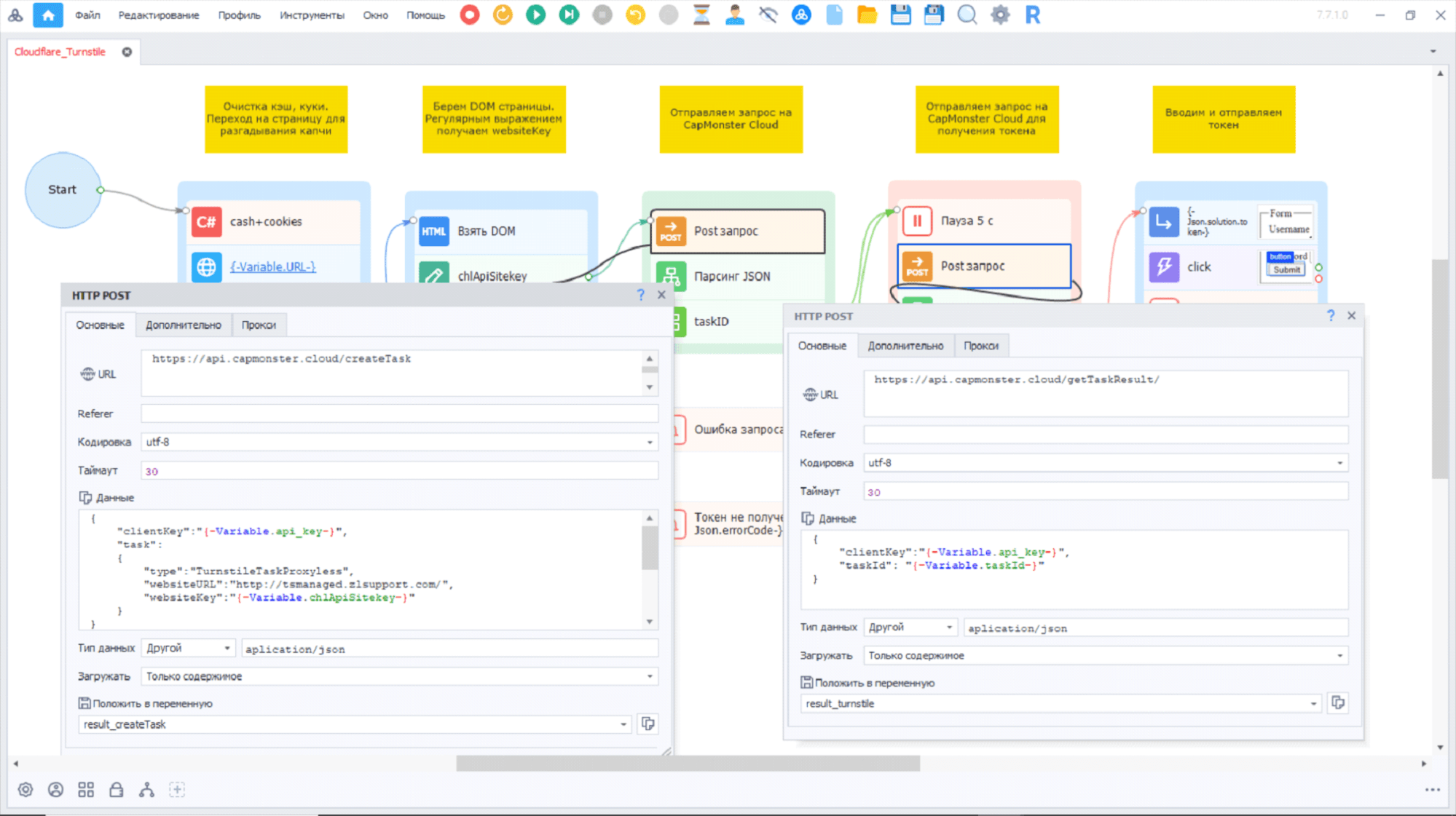Screen dimensions: 1456x816
Task: Save project with floppy disk icon
Action: (x=901, y=15)
